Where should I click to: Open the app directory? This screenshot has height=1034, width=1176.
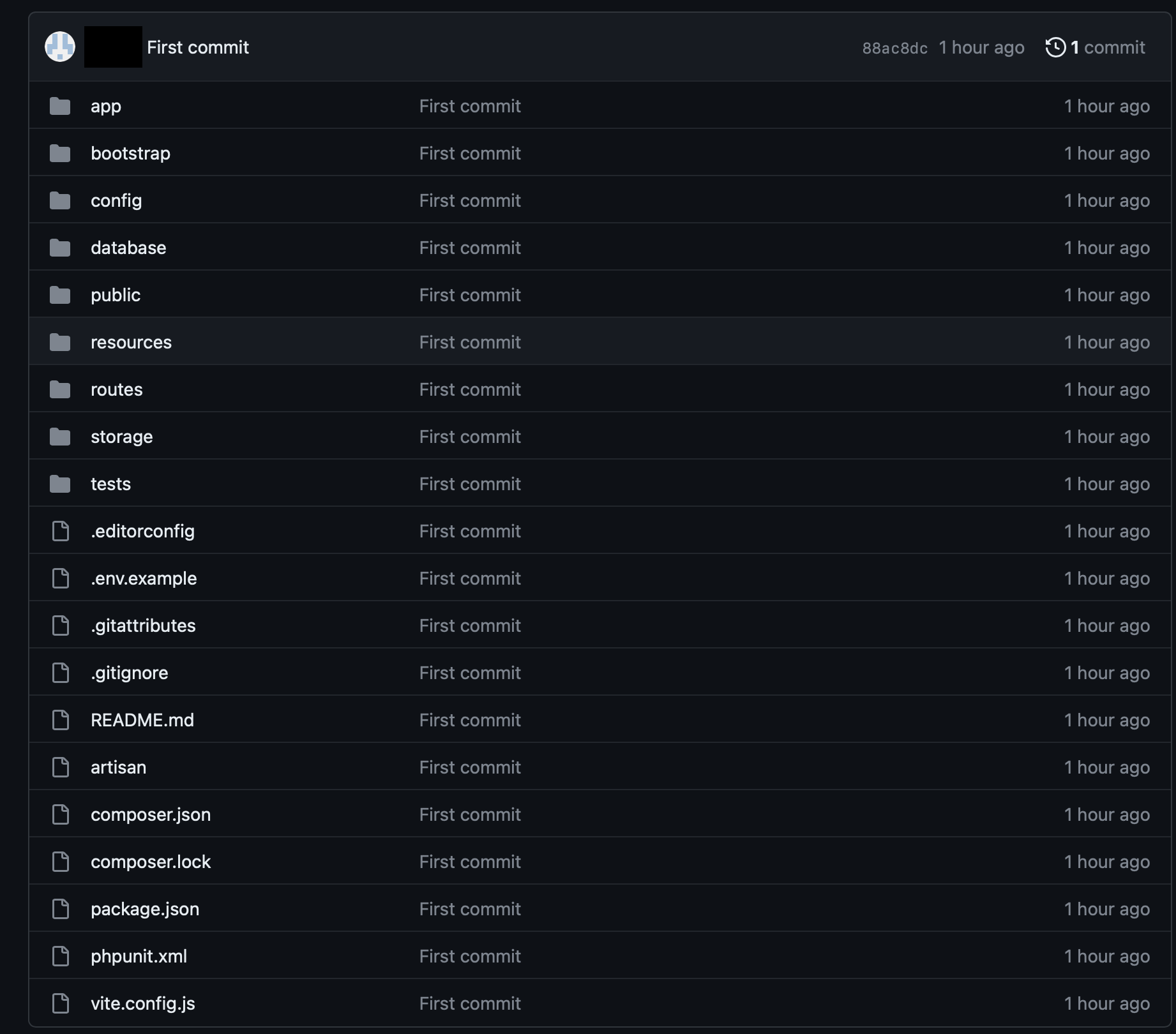coord(105,106)
